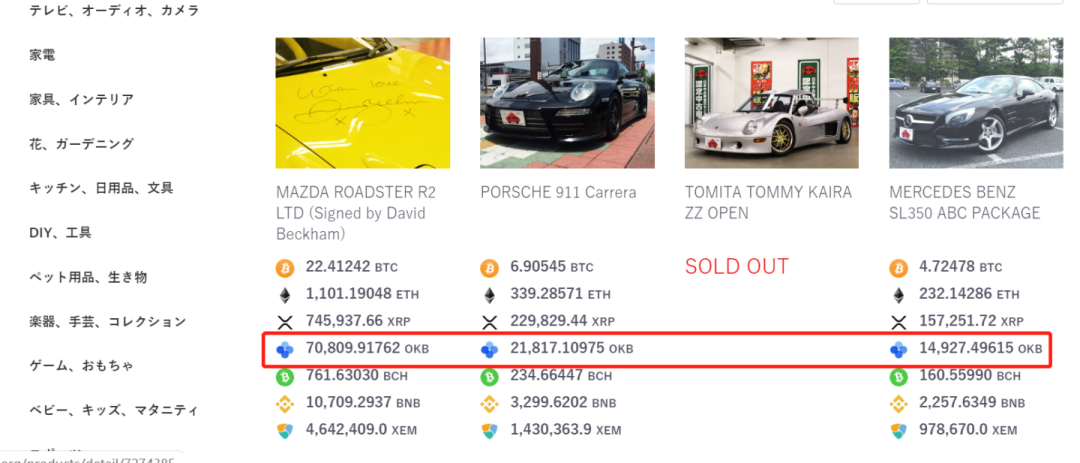Screen dimensions: 1080x463
Task: Open the silver TOMITA TOMMY KAIRA photo
Action: pos(771,103)
